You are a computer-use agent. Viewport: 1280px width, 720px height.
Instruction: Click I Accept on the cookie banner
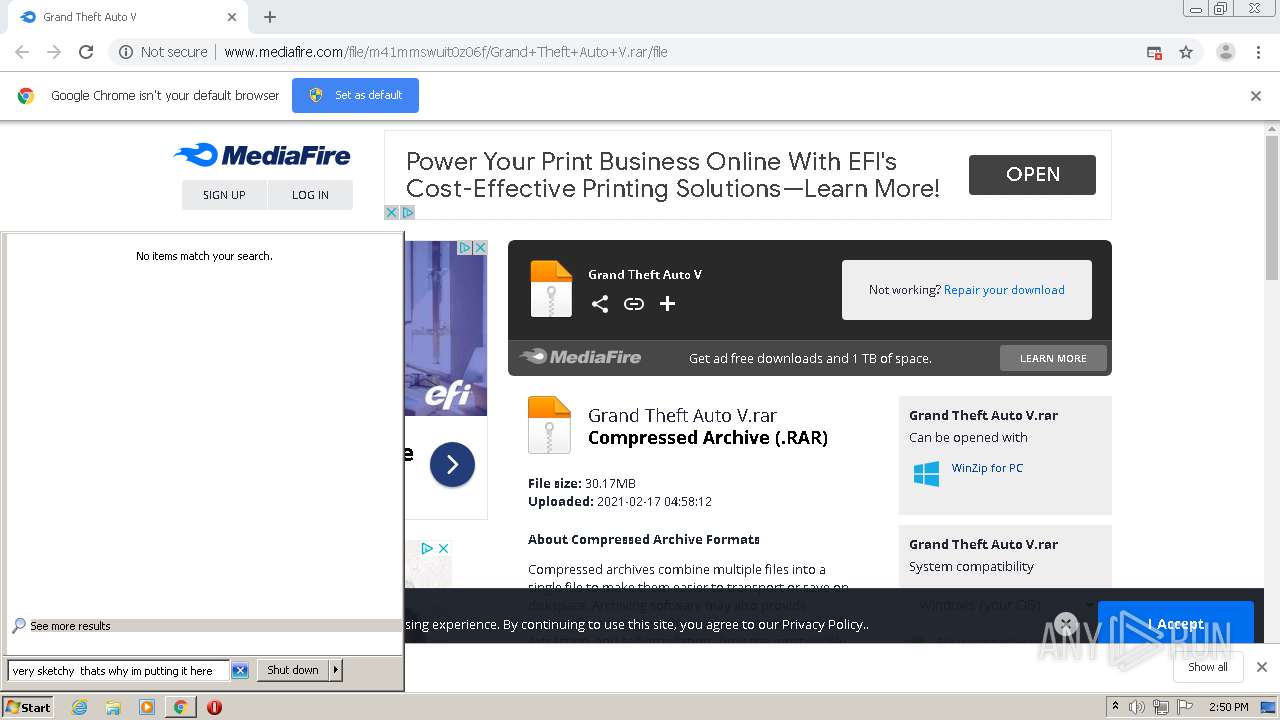(1176, 624)
